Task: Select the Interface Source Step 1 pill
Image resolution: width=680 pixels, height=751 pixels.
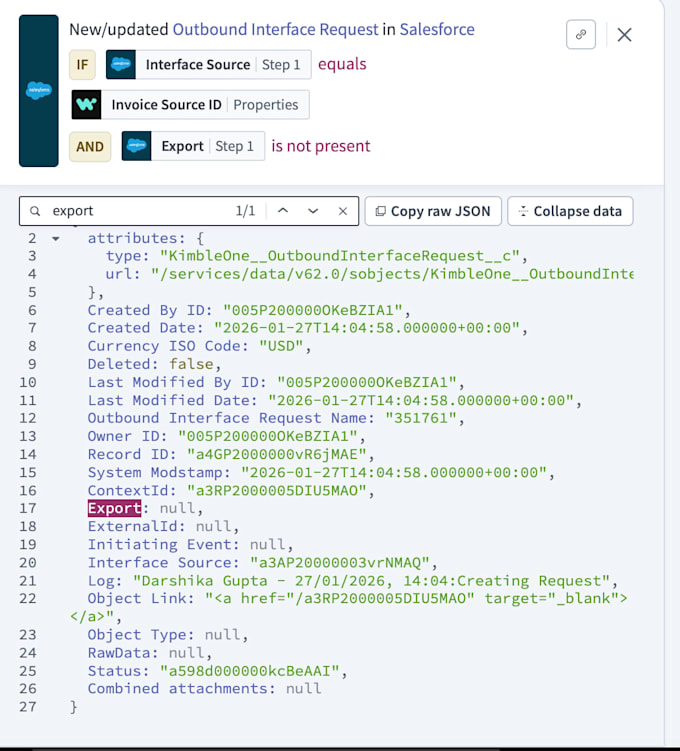Action: [208, 64]
